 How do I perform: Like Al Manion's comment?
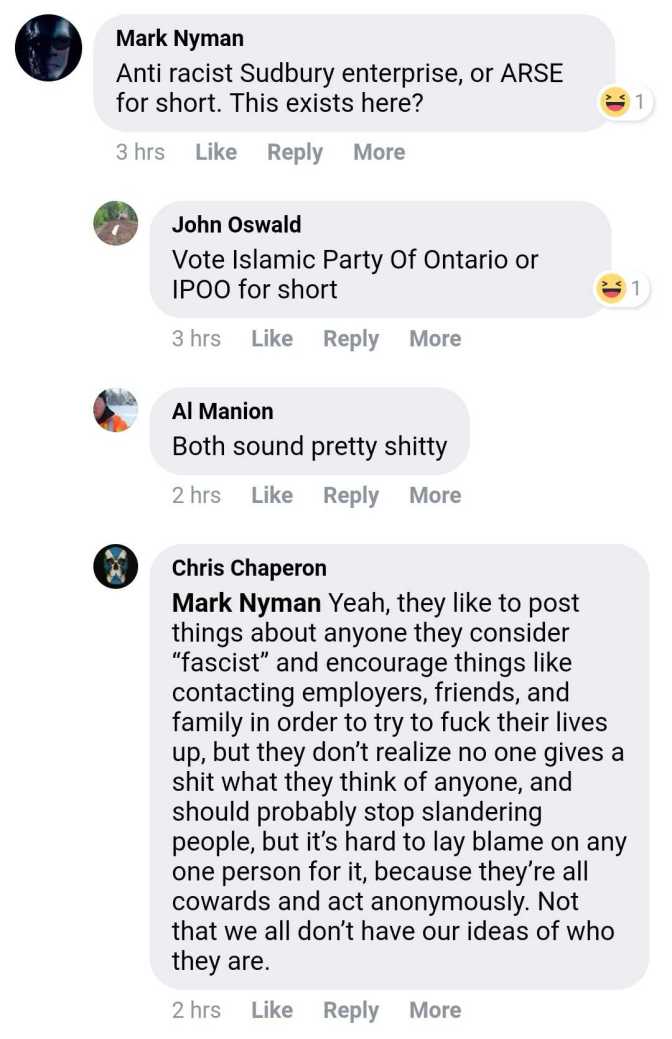[272, 495]
